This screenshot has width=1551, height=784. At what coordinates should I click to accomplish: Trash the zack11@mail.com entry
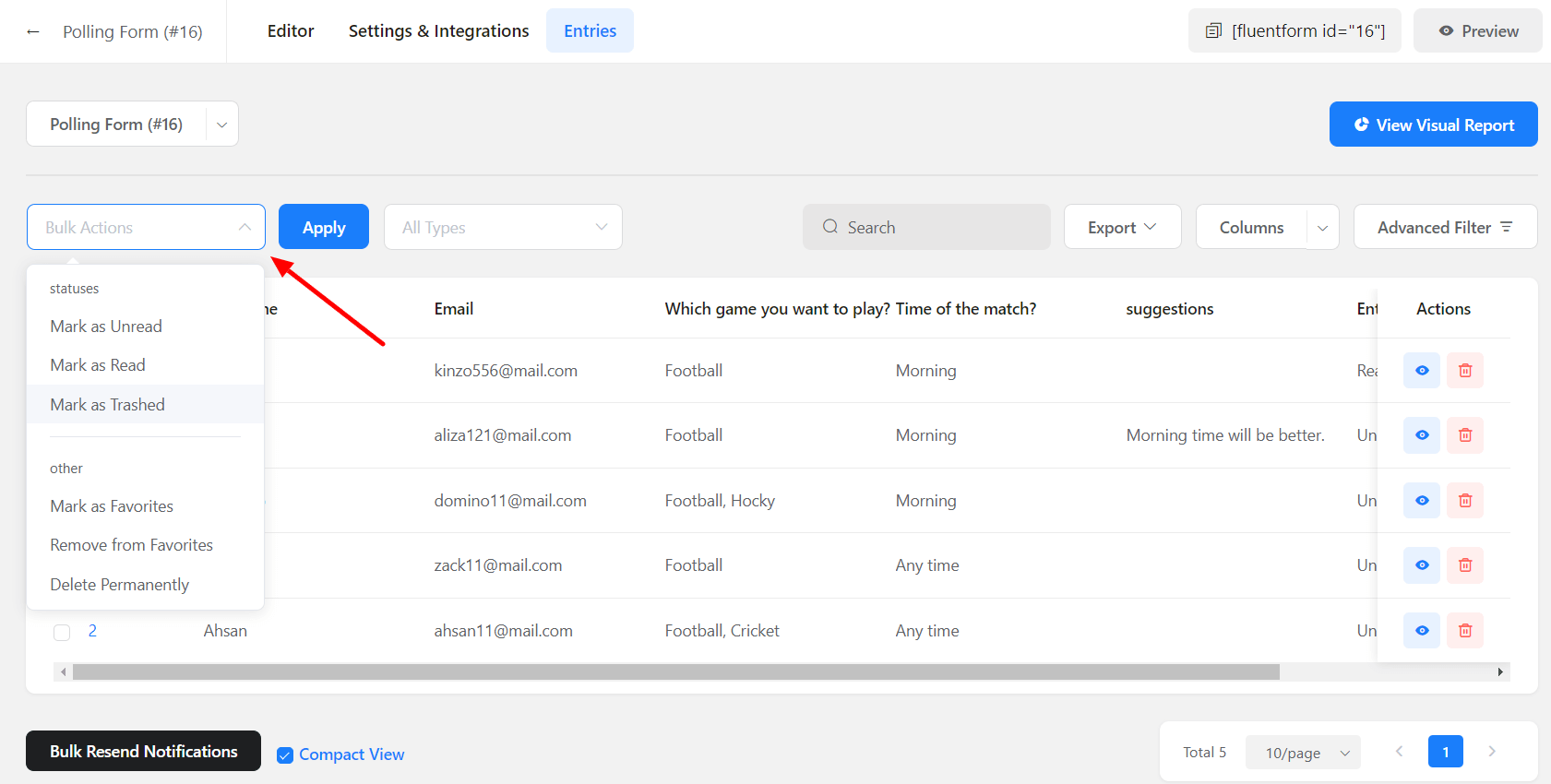click(x=1464, y=565)
